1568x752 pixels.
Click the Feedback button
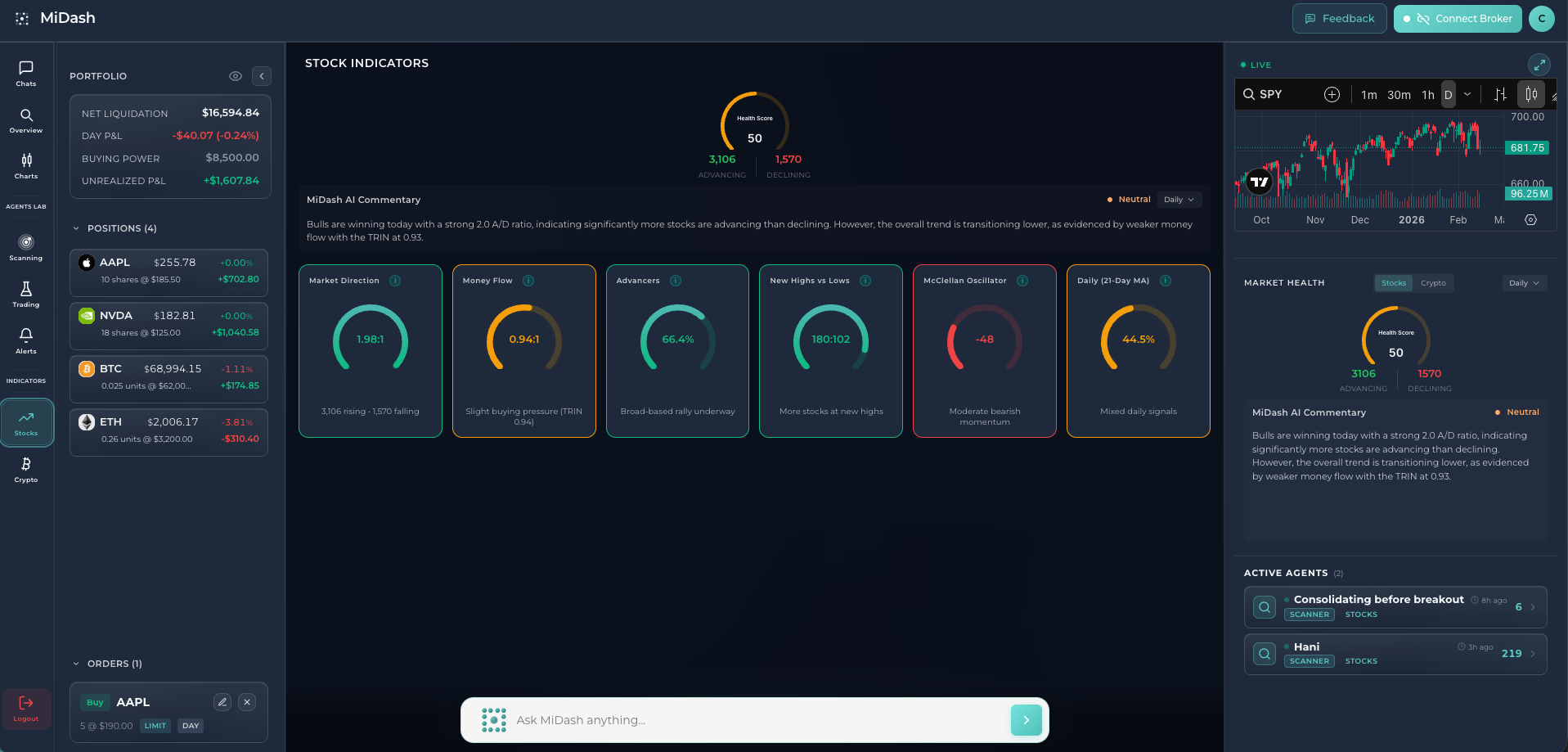click(x=1340, y=18)
